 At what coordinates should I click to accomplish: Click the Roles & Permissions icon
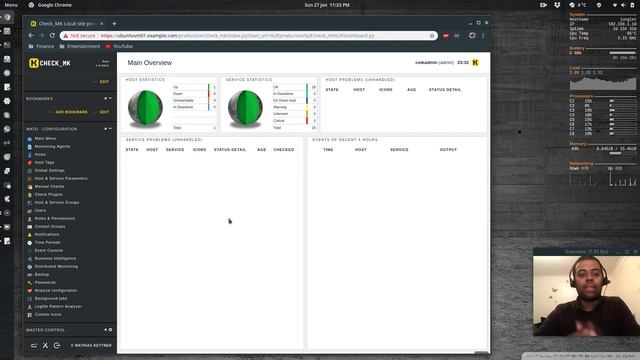click(29, 219)
